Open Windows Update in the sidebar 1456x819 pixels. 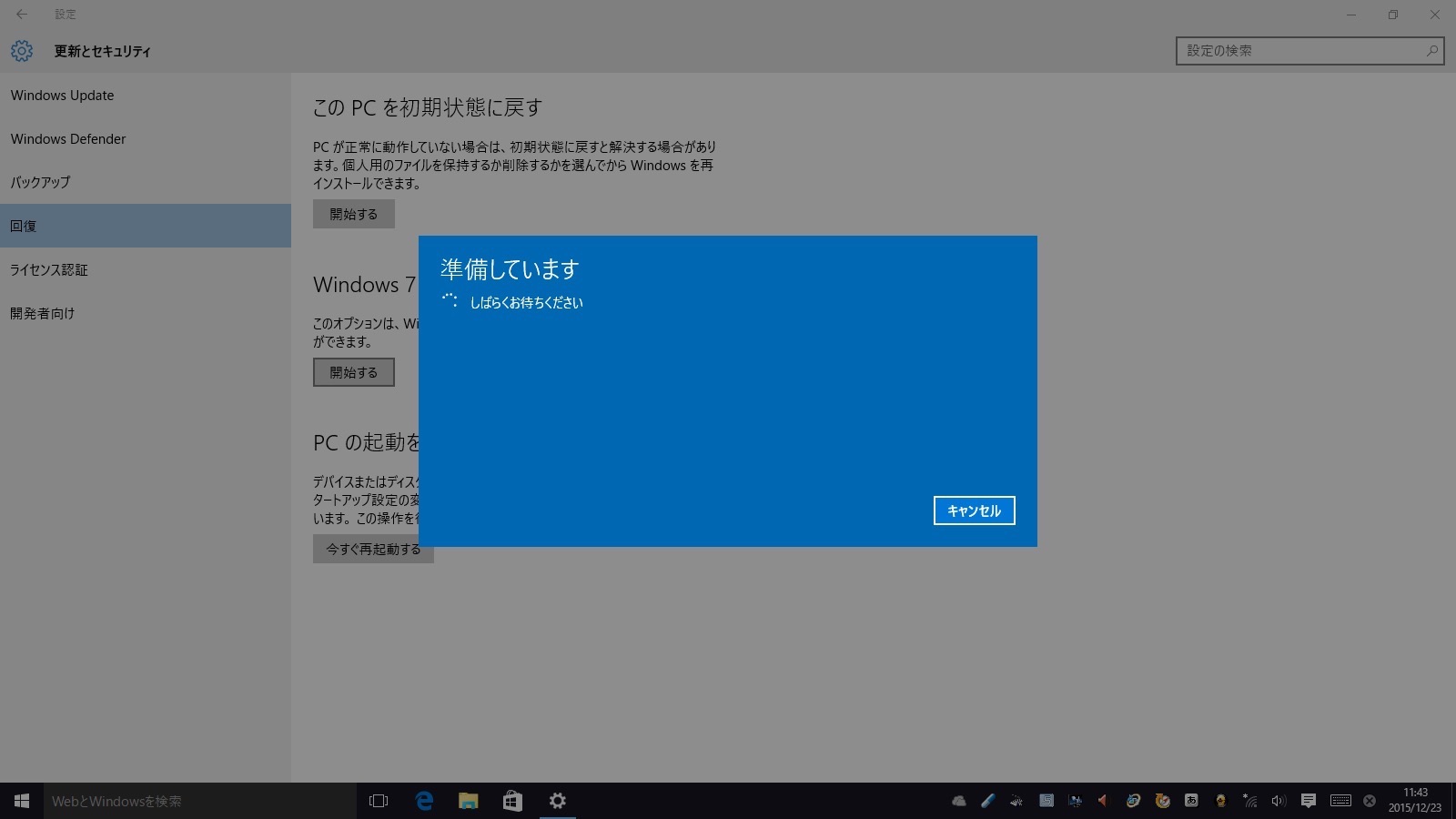146,95
